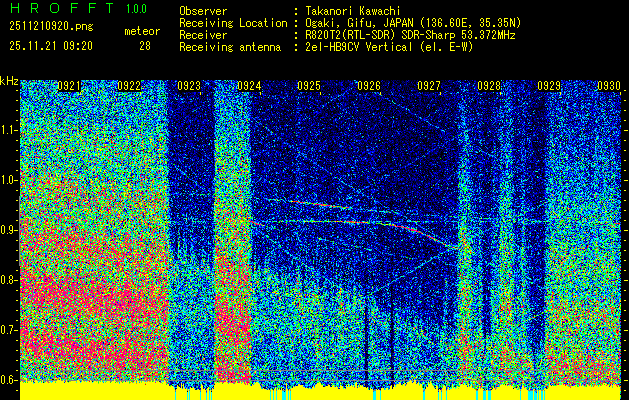
Task: Click receiver R820T2(RTL-SDR) SDR-Sharp 53.372MHz text
Action: coord(410,35)
